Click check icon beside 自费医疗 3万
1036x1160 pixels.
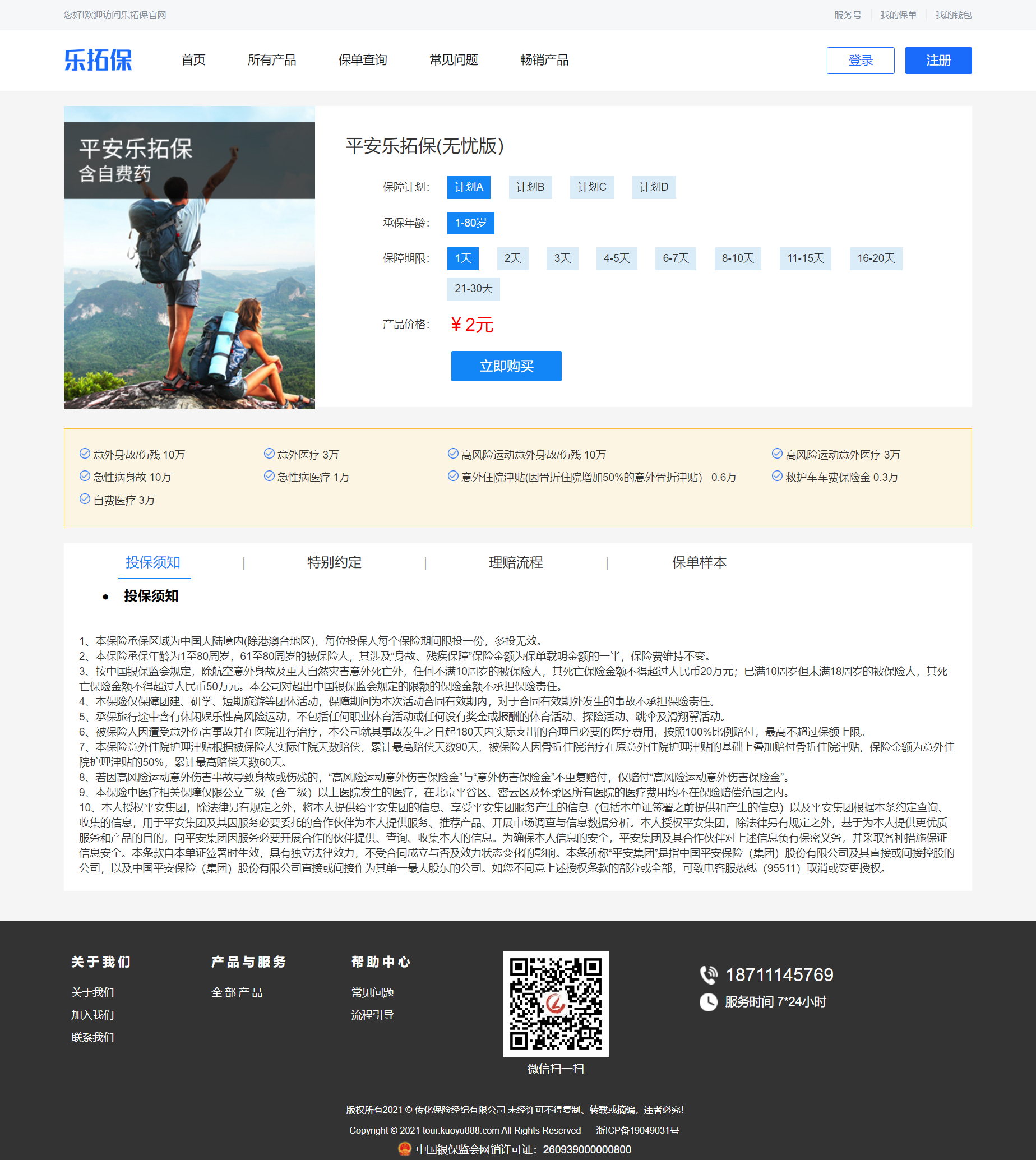[85, 499]
